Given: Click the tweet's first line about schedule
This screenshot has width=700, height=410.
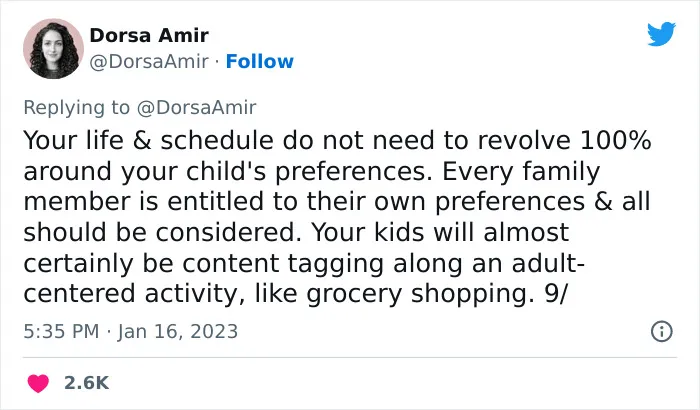Looking at the screenshot, I should pos(338,140).
